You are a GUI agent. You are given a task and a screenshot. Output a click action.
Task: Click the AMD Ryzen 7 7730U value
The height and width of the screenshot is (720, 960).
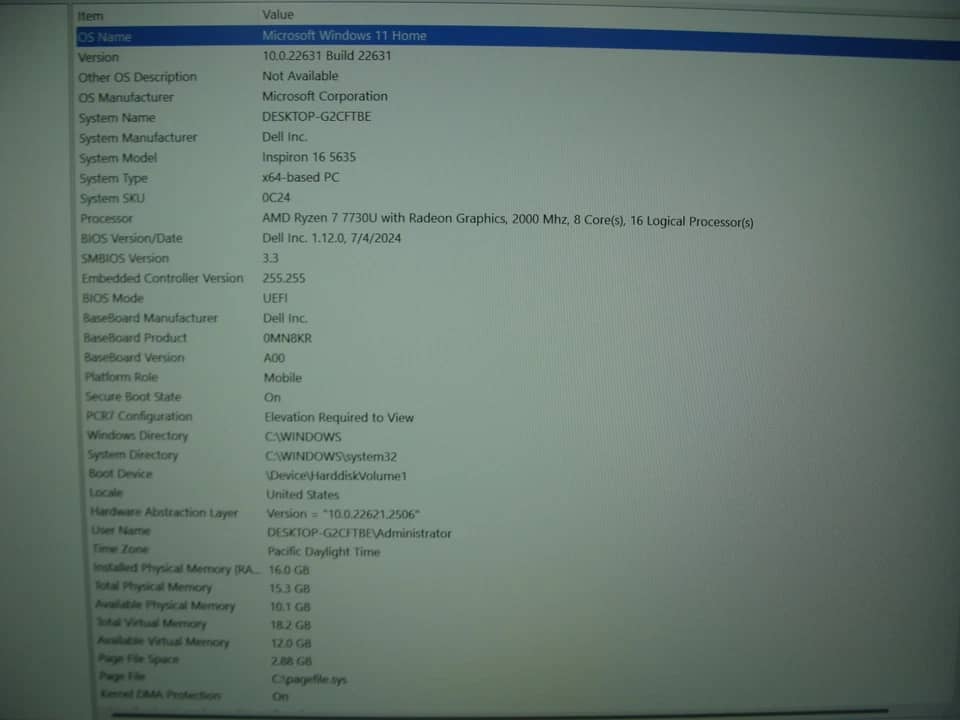click(508, 220)
